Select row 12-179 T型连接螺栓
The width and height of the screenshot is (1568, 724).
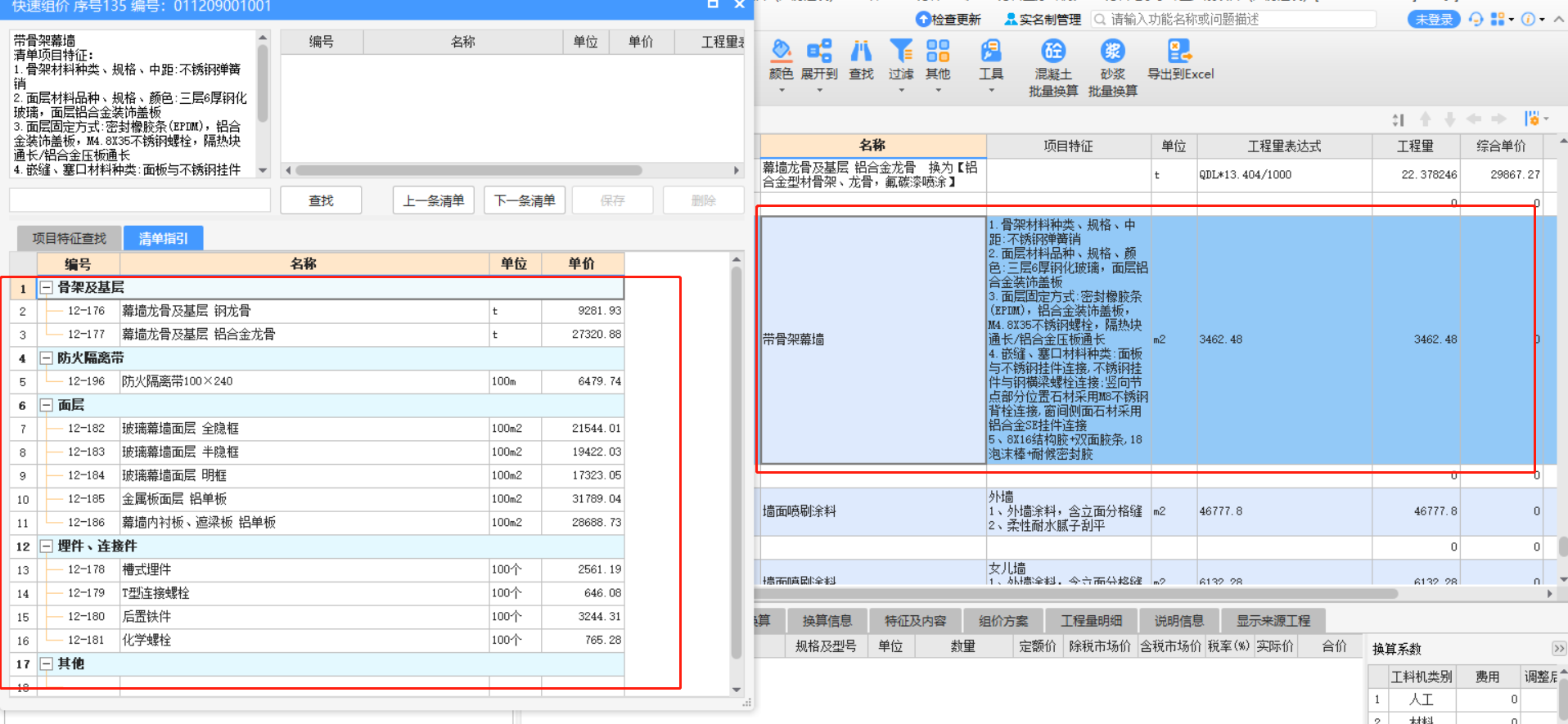click(x=317, y=593)
